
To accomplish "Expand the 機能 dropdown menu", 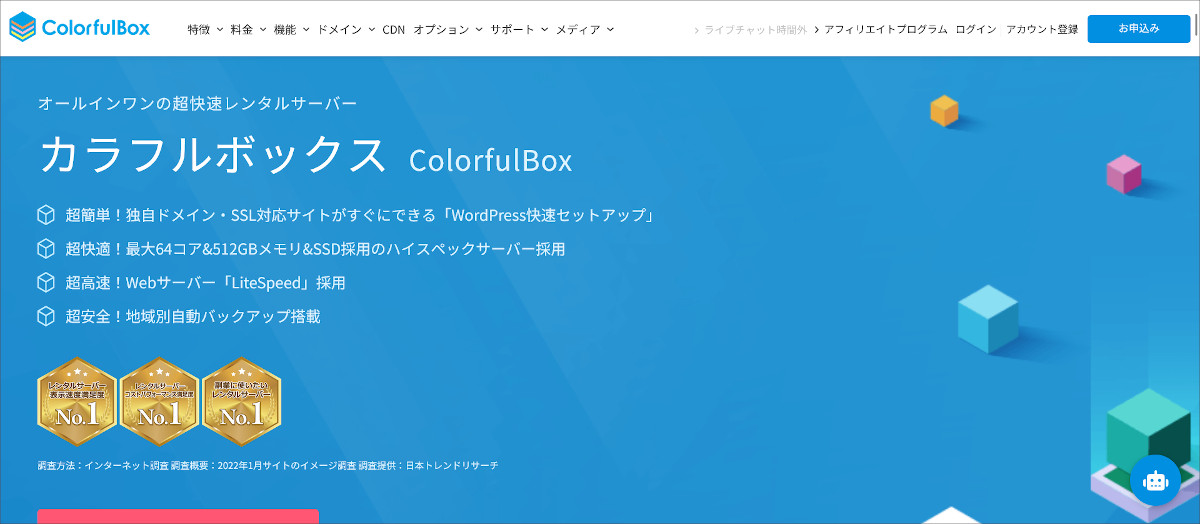I will (291, 29).
